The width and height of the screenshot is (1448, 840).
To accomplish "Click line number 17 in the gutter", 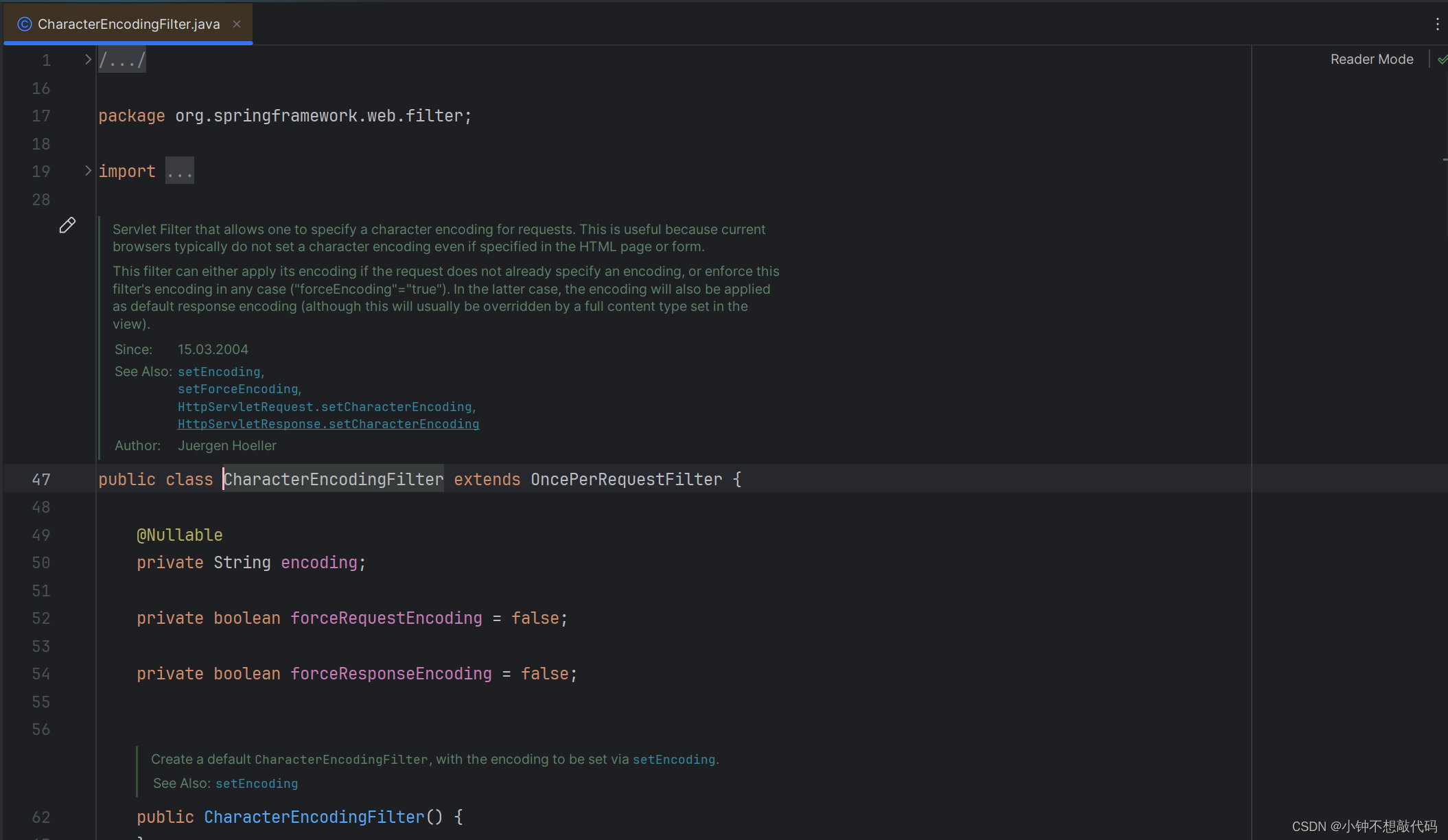I will pyautogui.click(x=41, y=116).
